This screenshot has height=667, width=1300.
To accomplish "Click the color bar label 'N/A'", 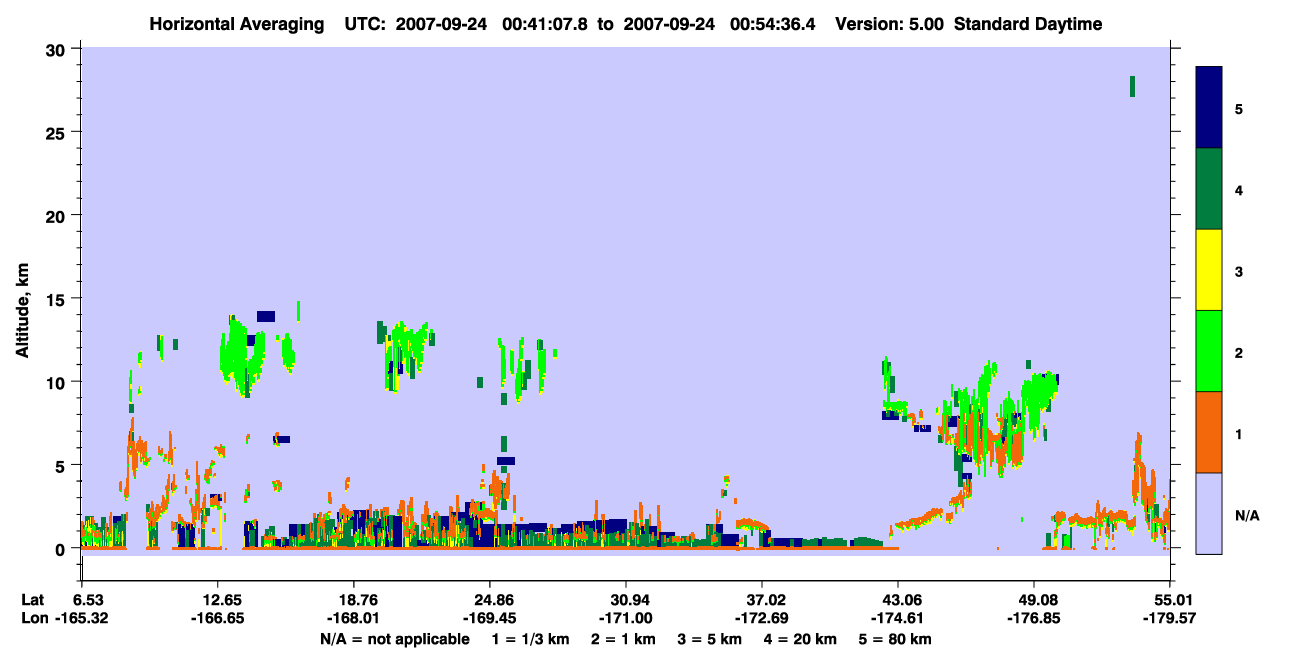I will (1247, 515).
